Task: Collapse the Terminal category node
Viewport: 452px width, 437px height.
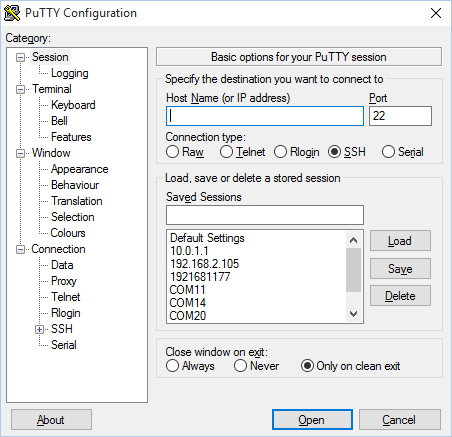Action: (x=20, y=89)
